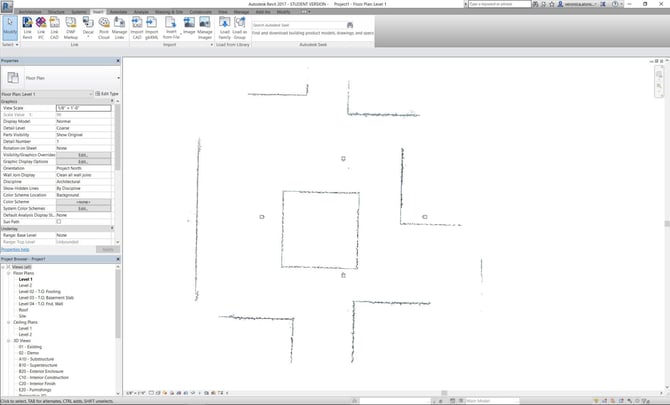Click the Link CAD icon
Screen dimensions: 670x405
tap(54, 31)
